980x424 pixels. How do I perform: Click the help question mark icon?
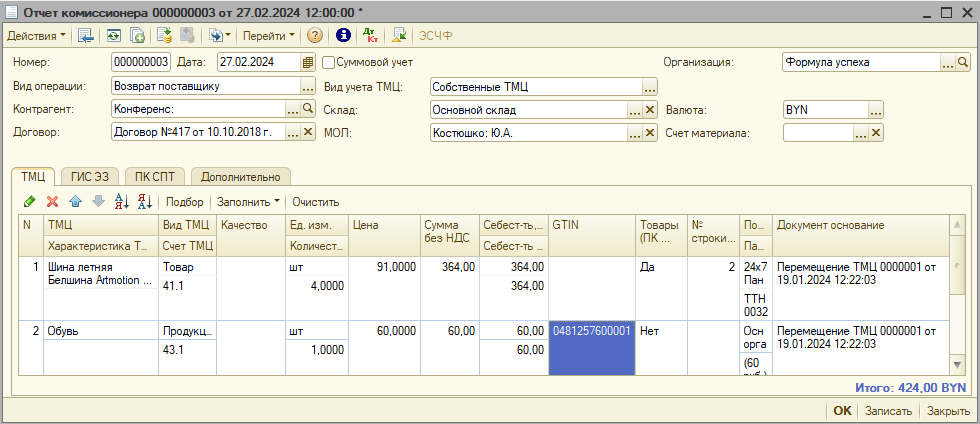tap(315, 35)
